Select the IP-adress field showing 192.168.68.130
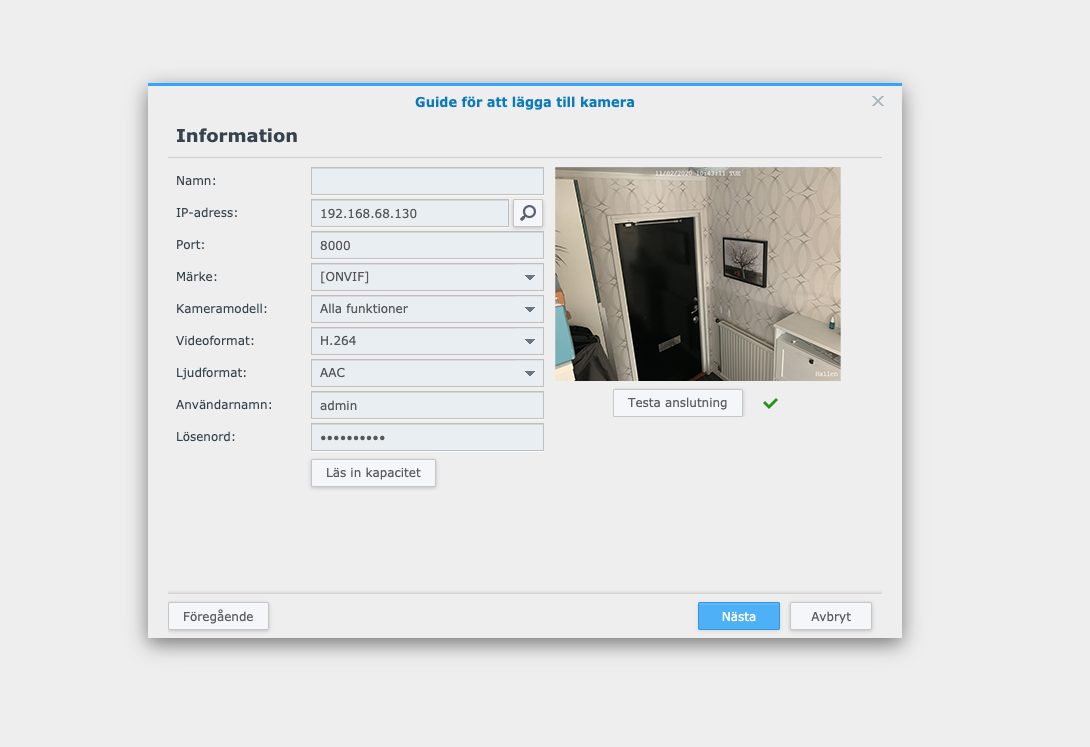This screenshot has height=747, width=1090. coord(410,213)
